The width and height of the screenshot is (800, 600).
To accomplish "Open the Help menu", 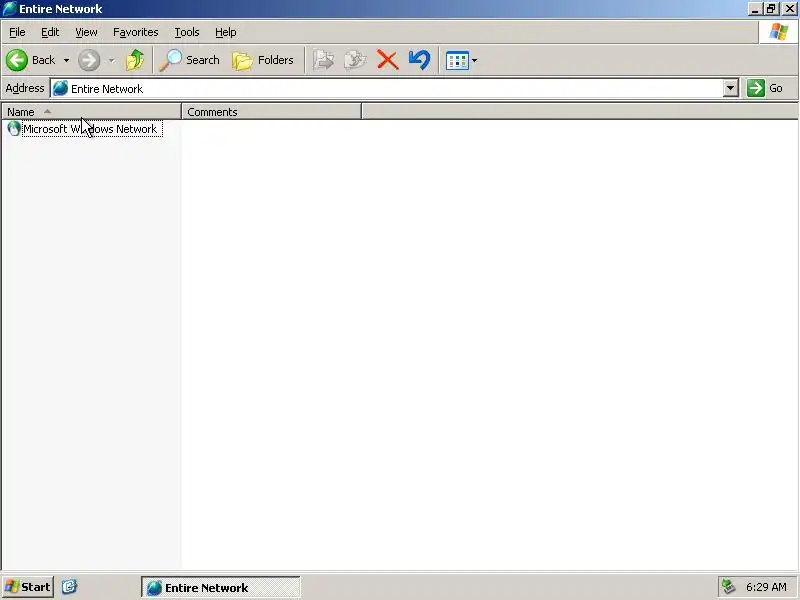I will 226,32.
